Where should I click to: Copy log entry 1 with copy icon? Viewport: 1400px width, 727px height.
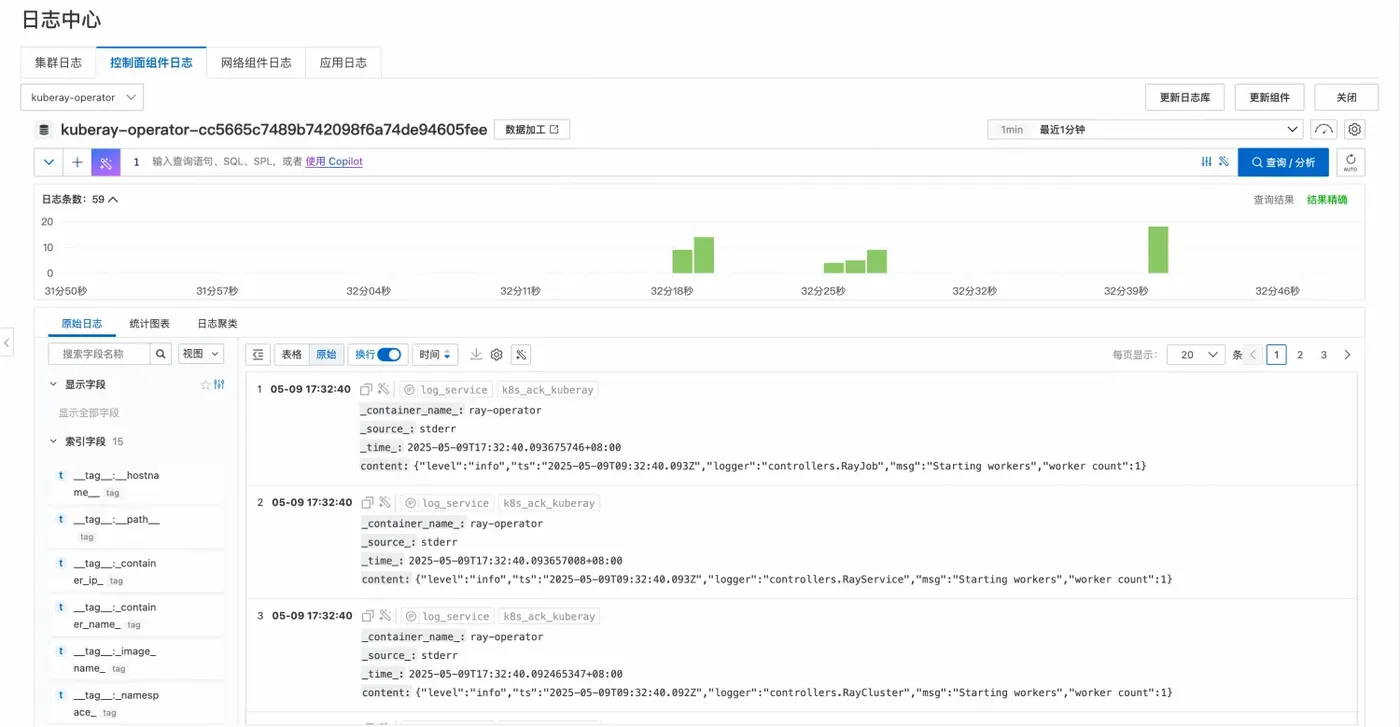[366, 389]
